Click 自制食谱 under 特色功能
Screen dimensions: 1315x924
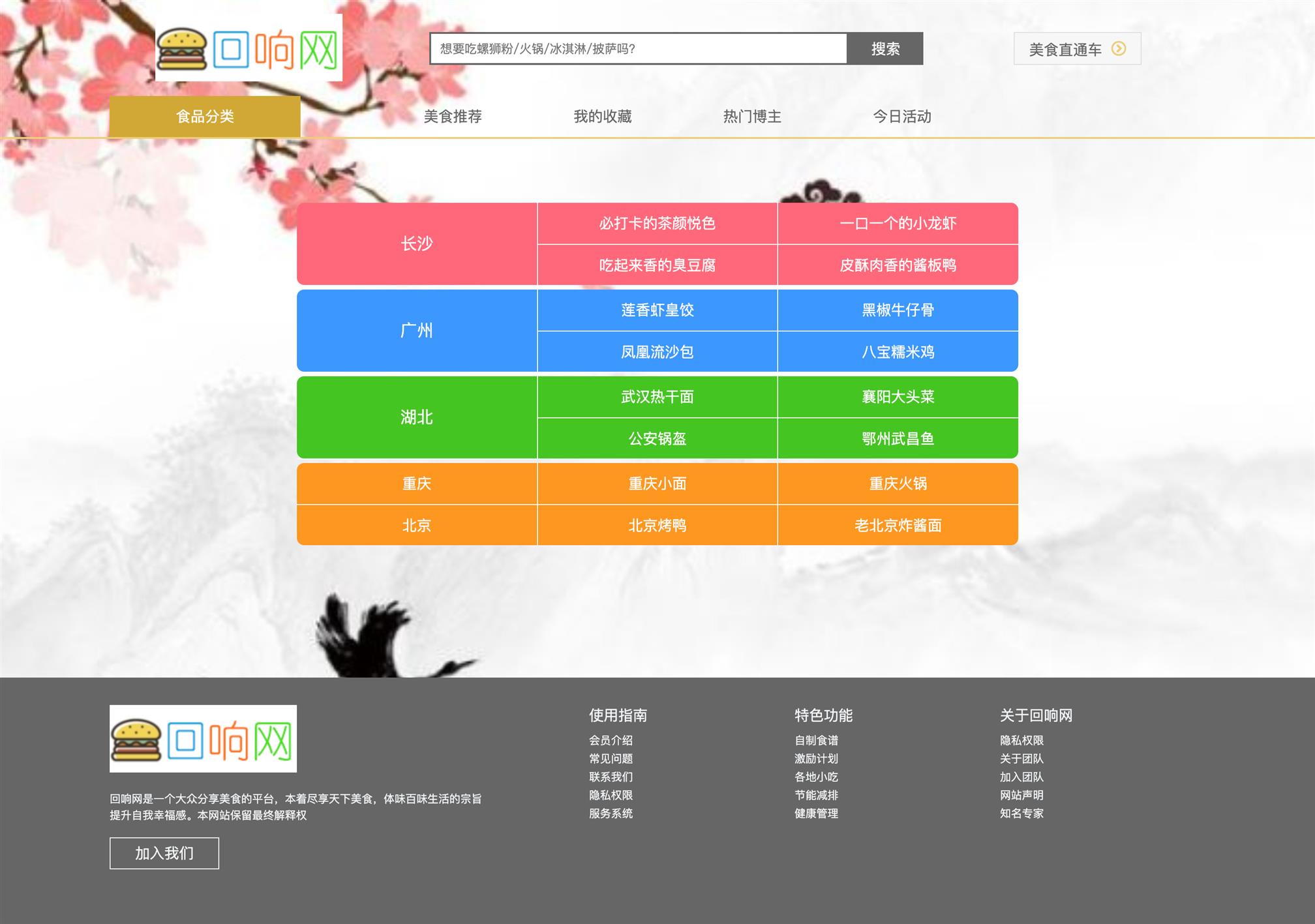(816, 740)
